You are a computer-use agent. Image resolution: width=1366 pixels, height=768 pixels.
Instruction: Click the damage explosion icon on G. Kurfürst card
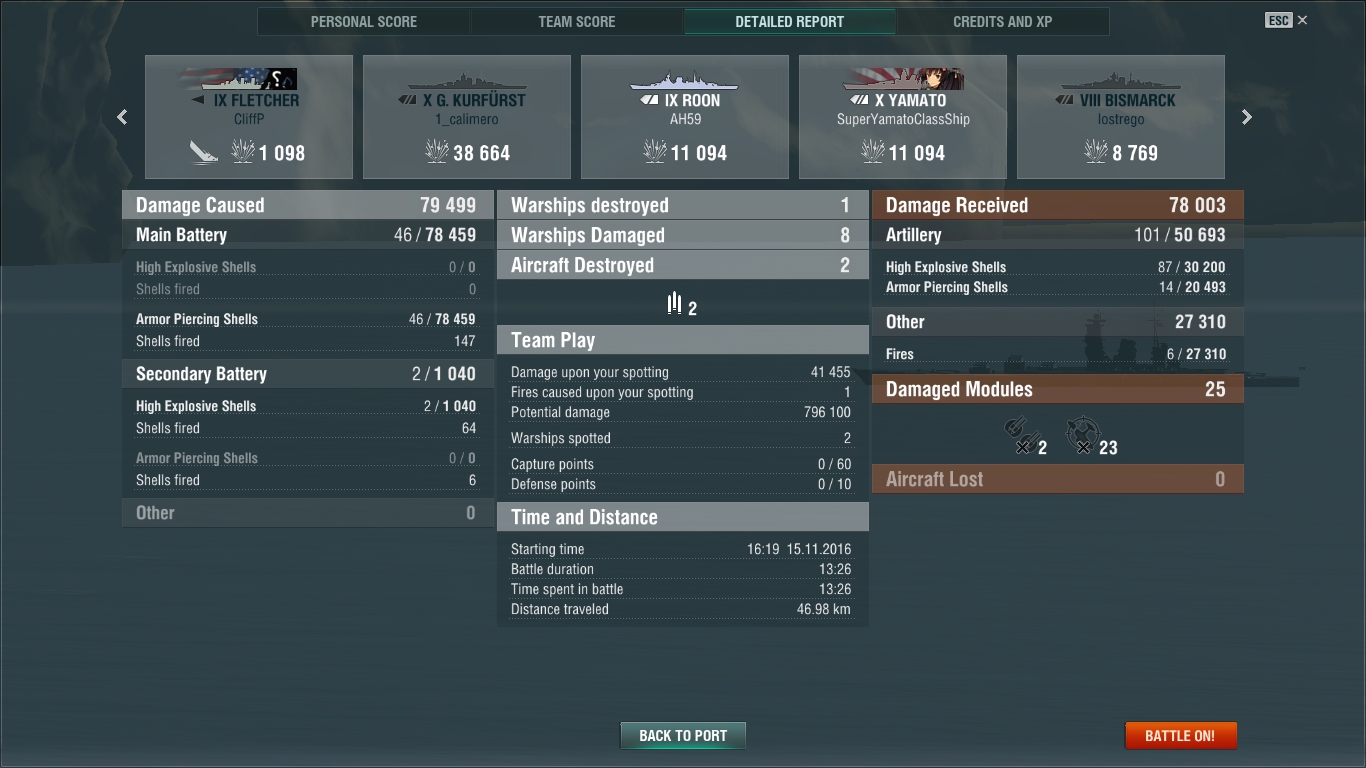(437, 152)
